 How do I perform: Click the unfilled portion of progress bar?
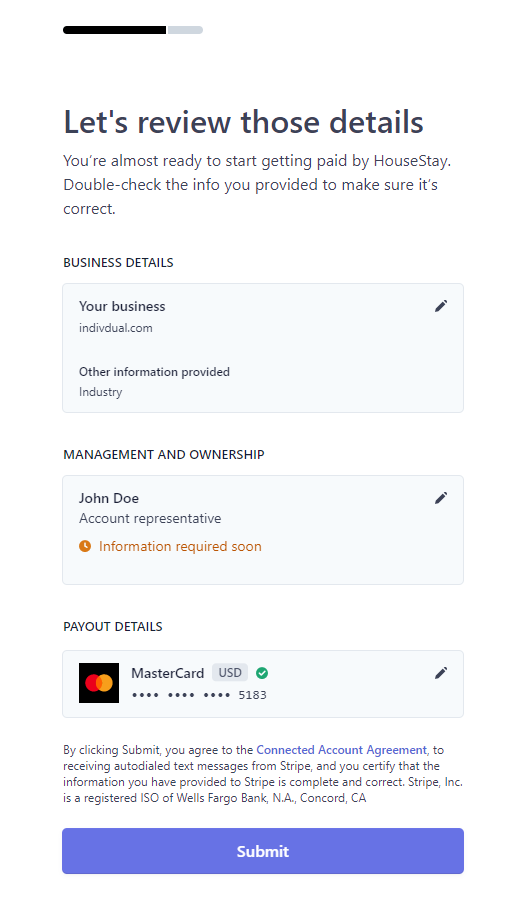184,30
